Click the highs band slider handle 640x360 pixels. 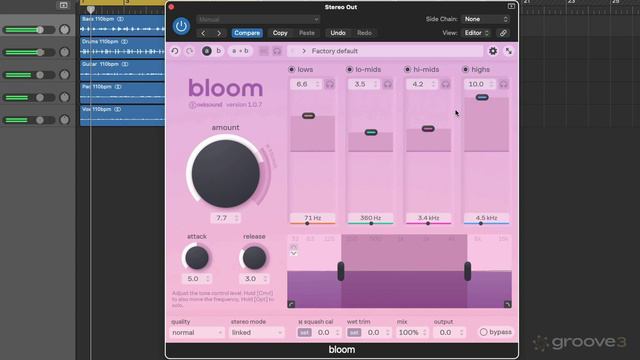(482, 97)
